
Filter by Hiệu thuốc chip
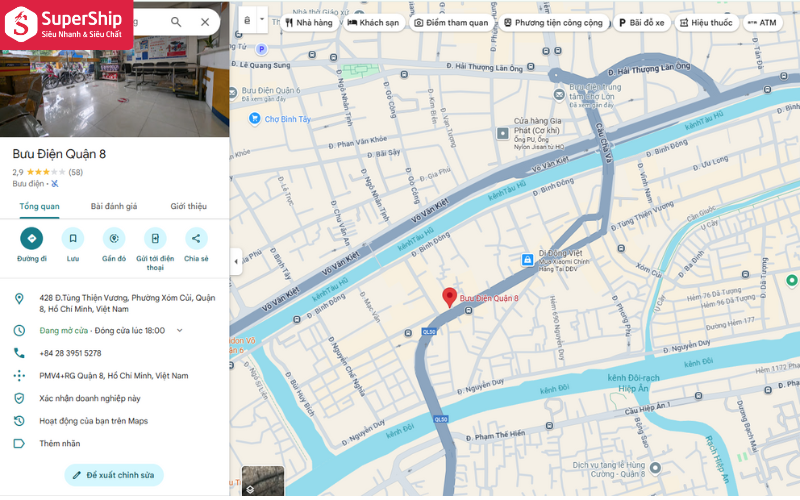pyautogui.click(x=706, y=22)
